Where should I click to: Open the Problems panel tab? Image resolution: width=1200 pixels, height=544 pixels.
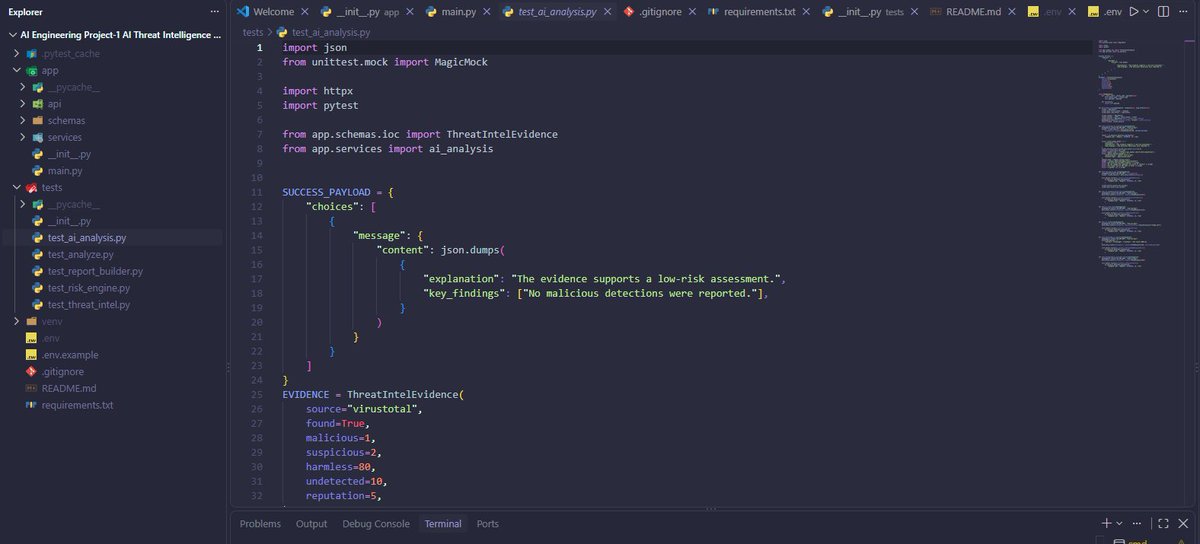tap(260, 524)
